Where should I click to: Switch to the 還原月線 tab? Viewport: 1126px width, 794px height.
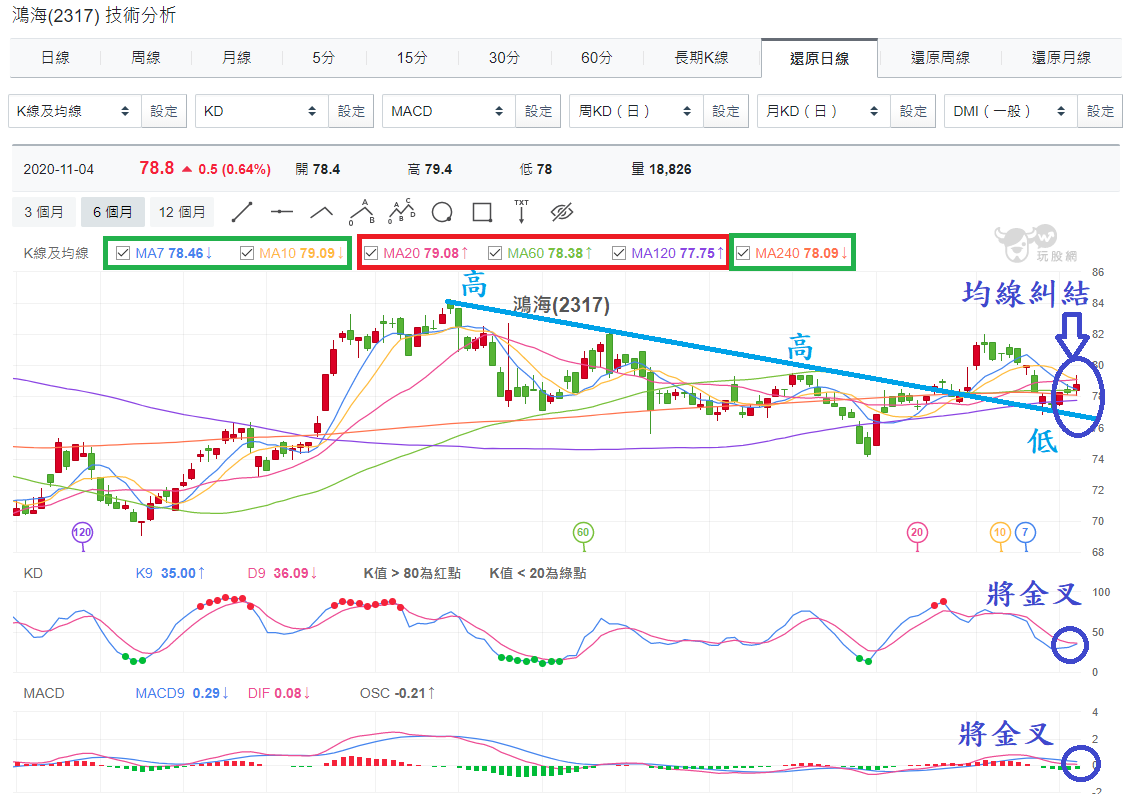click(x=1061, y=57)
